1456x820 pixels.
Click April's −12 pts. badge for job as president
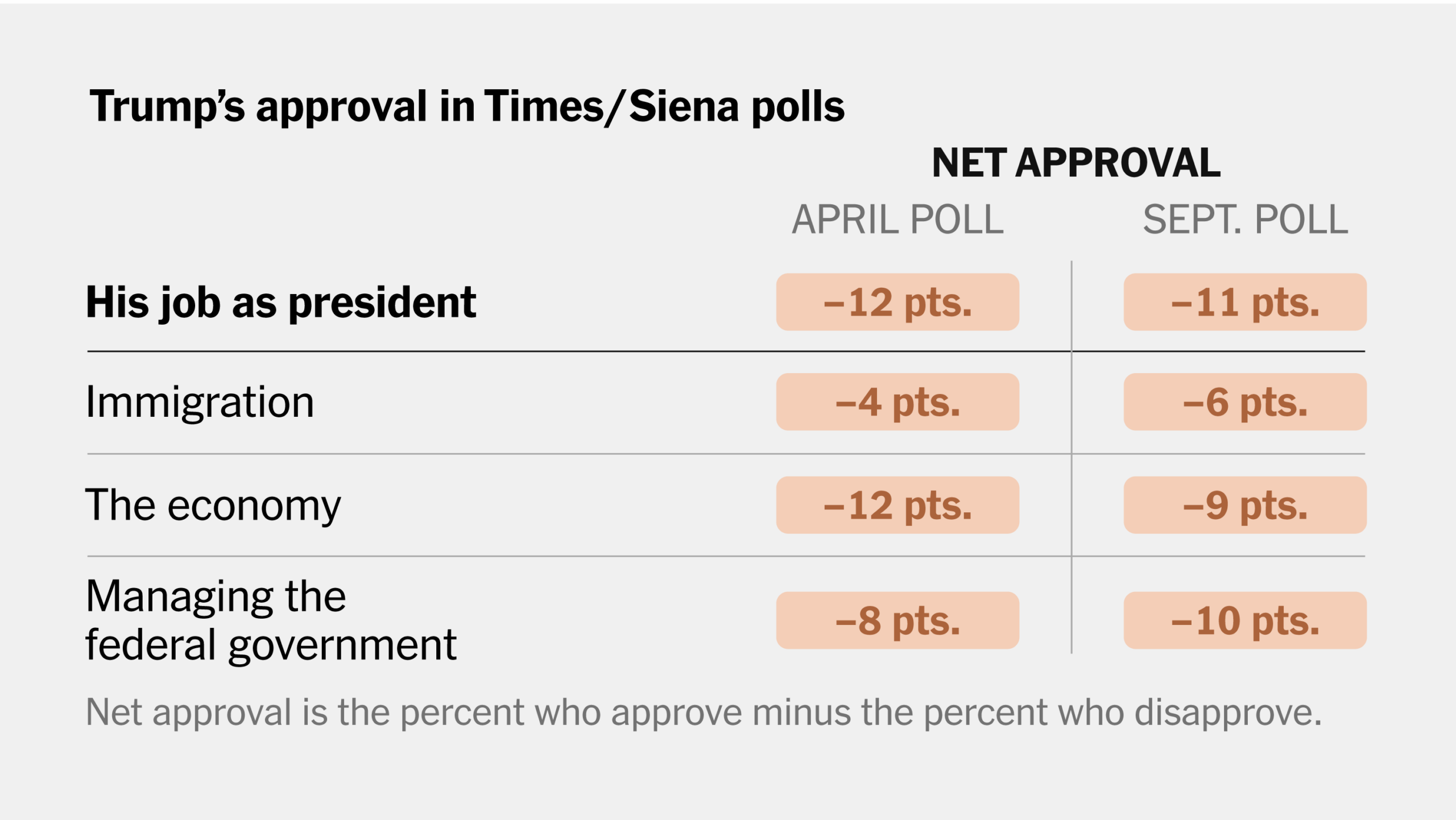click(x=897, y=302)
